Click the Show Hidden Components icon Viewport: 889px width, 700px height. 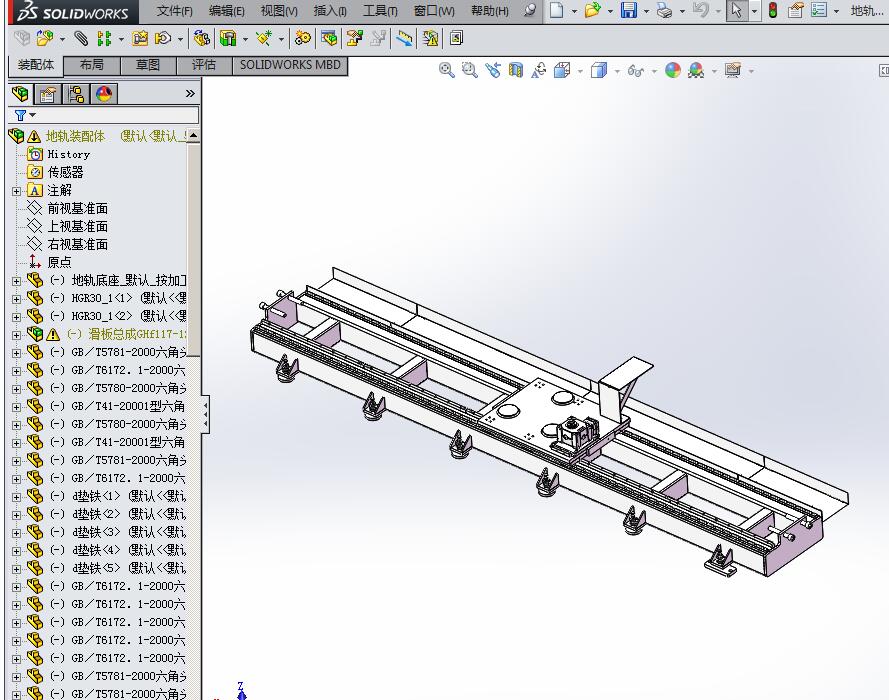coord(201,38)
